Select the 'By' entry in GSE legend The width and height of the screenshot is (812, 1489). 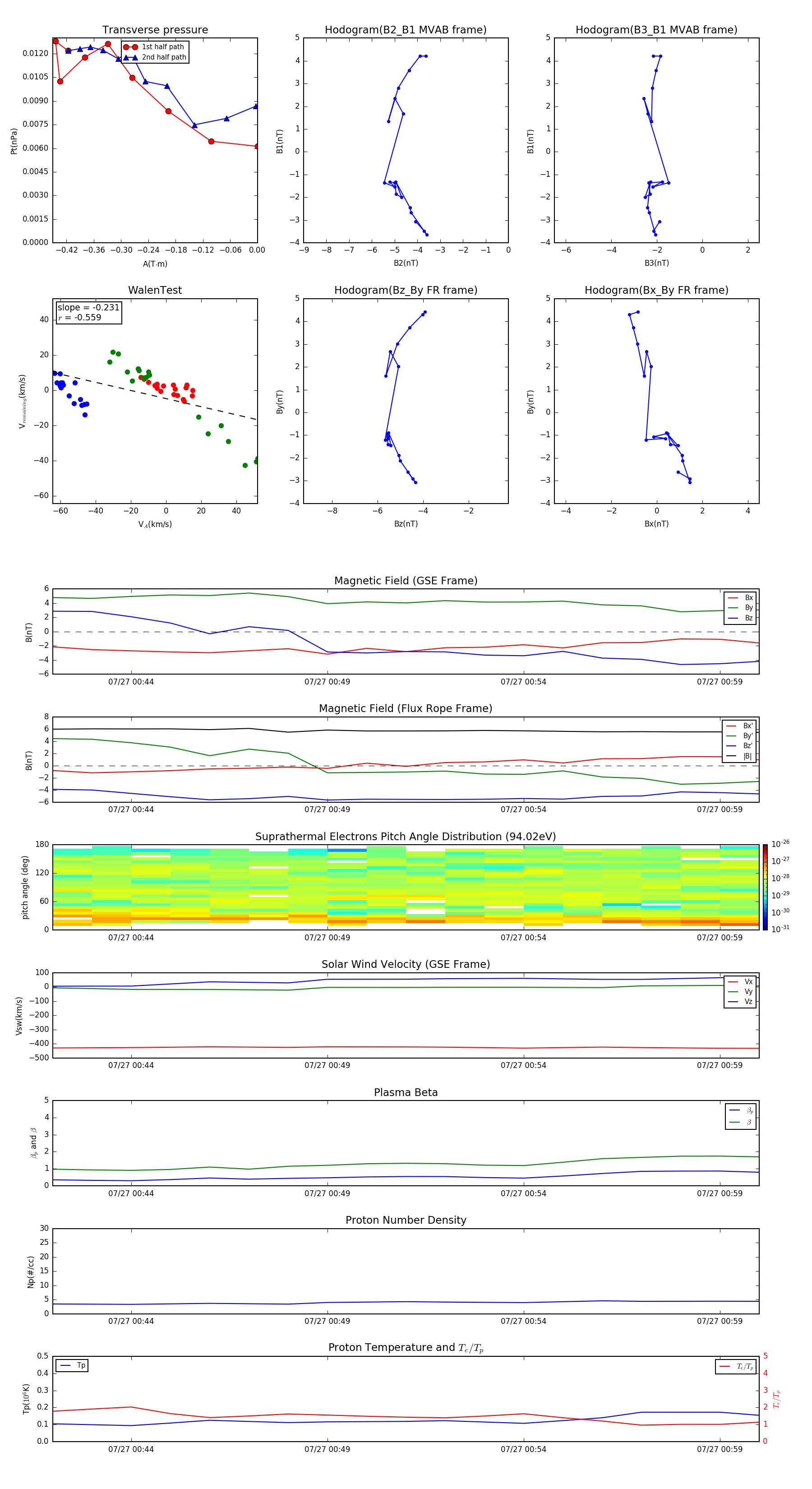(740, 607)
